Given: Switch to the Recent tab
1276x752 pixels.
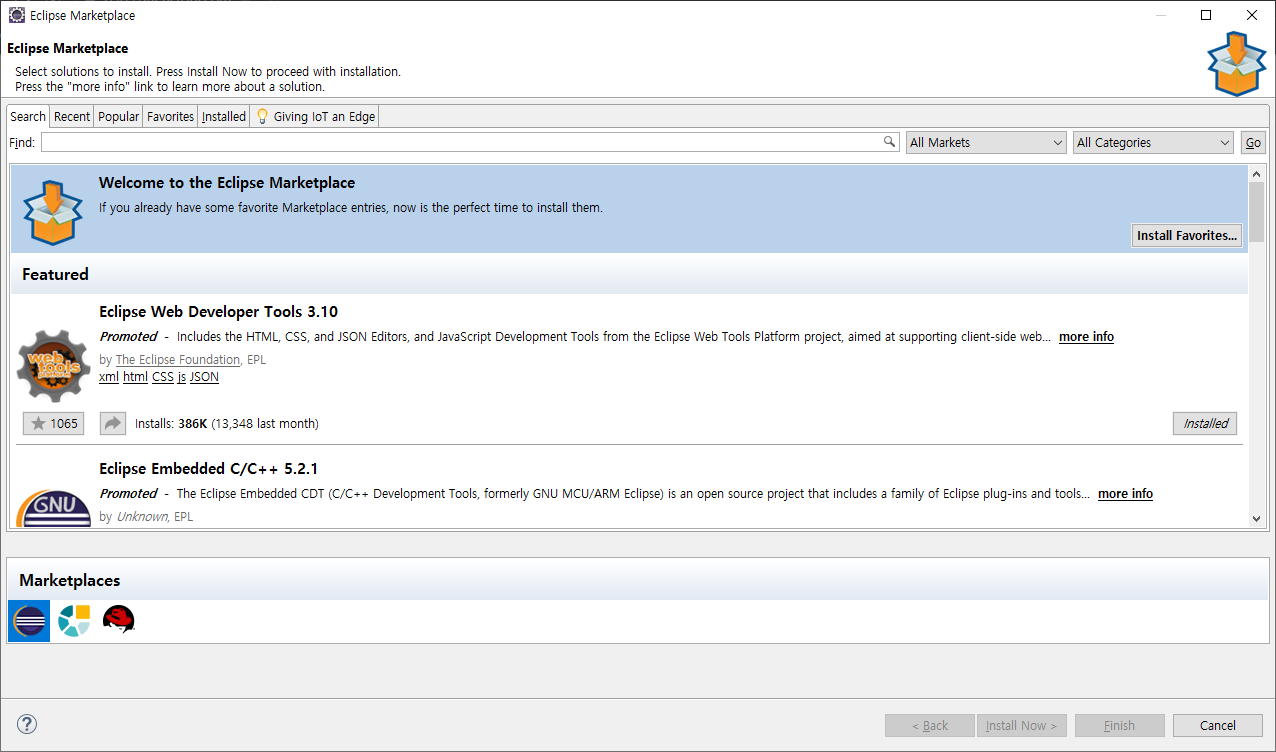Looking at the screenshot, I should pyautogui.click(x=72, y=116).
